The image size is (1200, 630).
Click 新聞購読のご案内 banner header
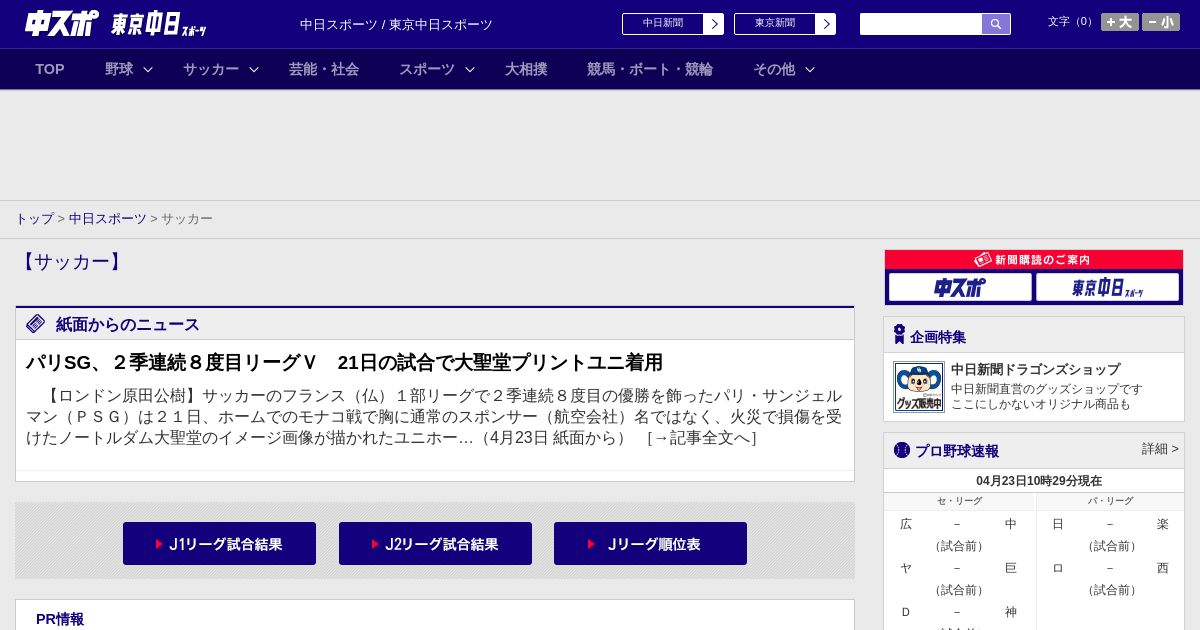click(x=1033, y=260)
